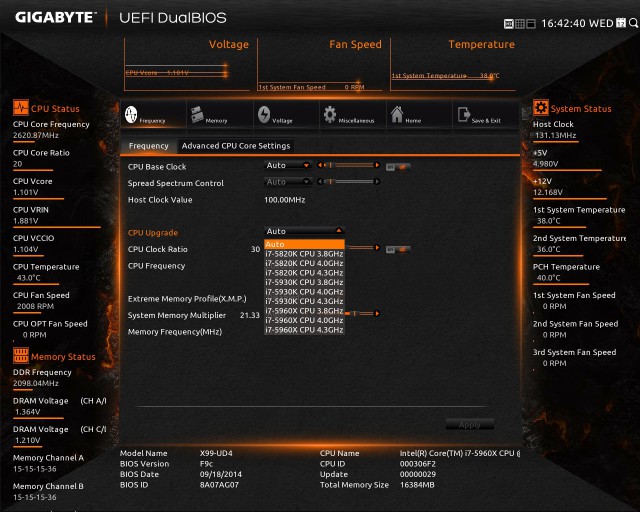Choose i7-5930K CPU 4.3GHz option
The height and width of the screenshot is (512, 640).
point(304,301)
